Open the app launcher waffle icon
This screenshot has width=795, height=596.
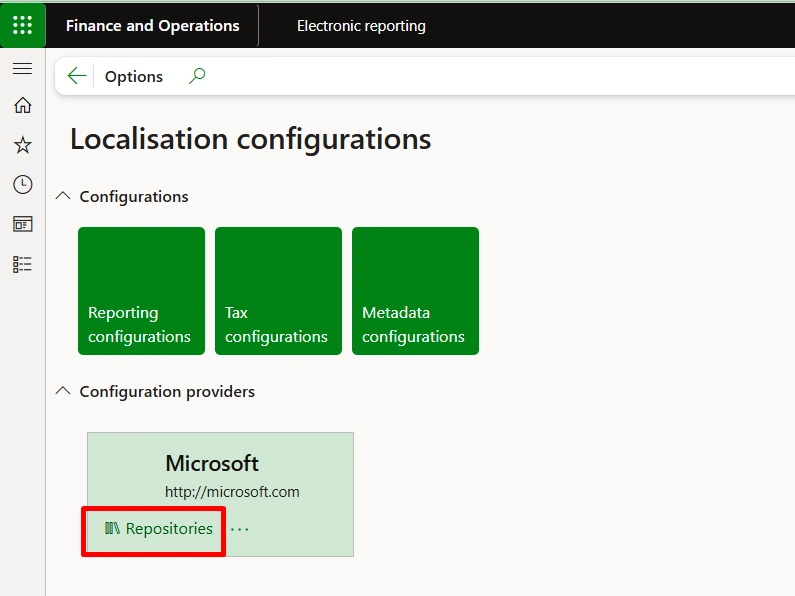point(22,25)
